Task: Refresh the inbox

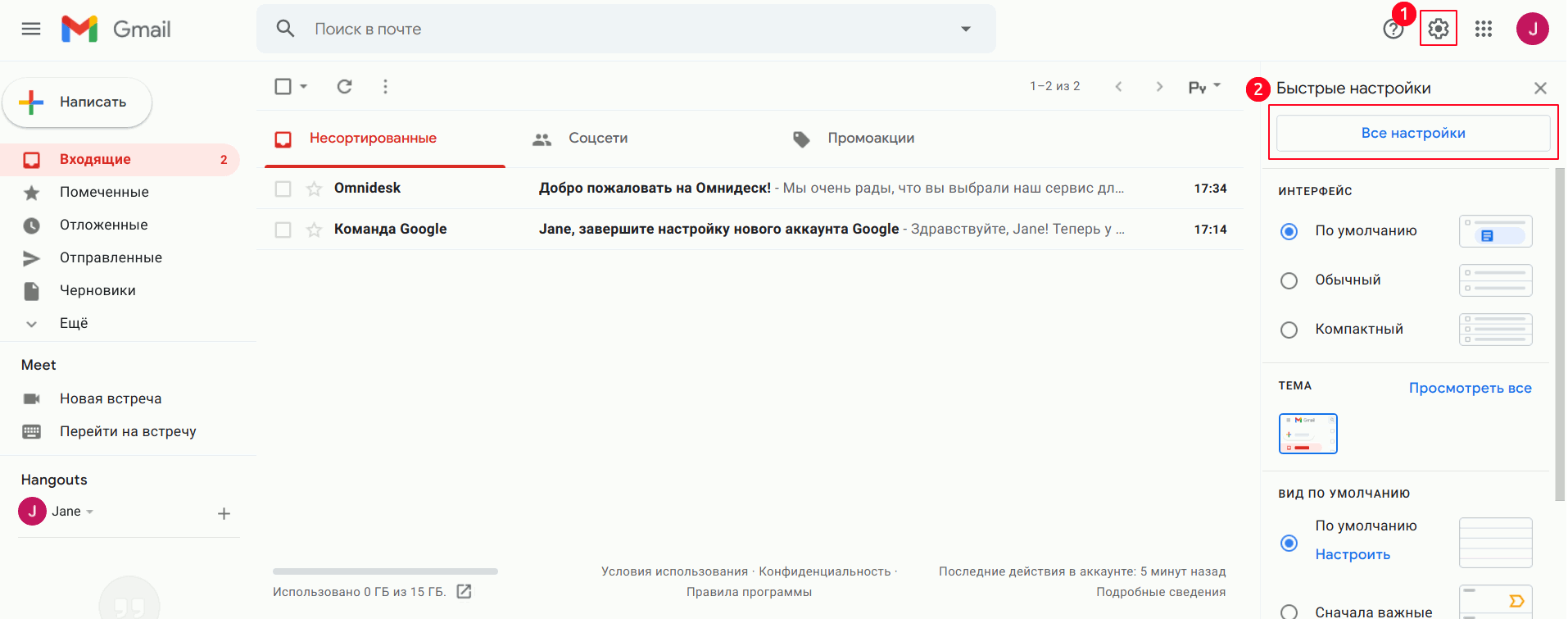Action: [x=345, y=86]
